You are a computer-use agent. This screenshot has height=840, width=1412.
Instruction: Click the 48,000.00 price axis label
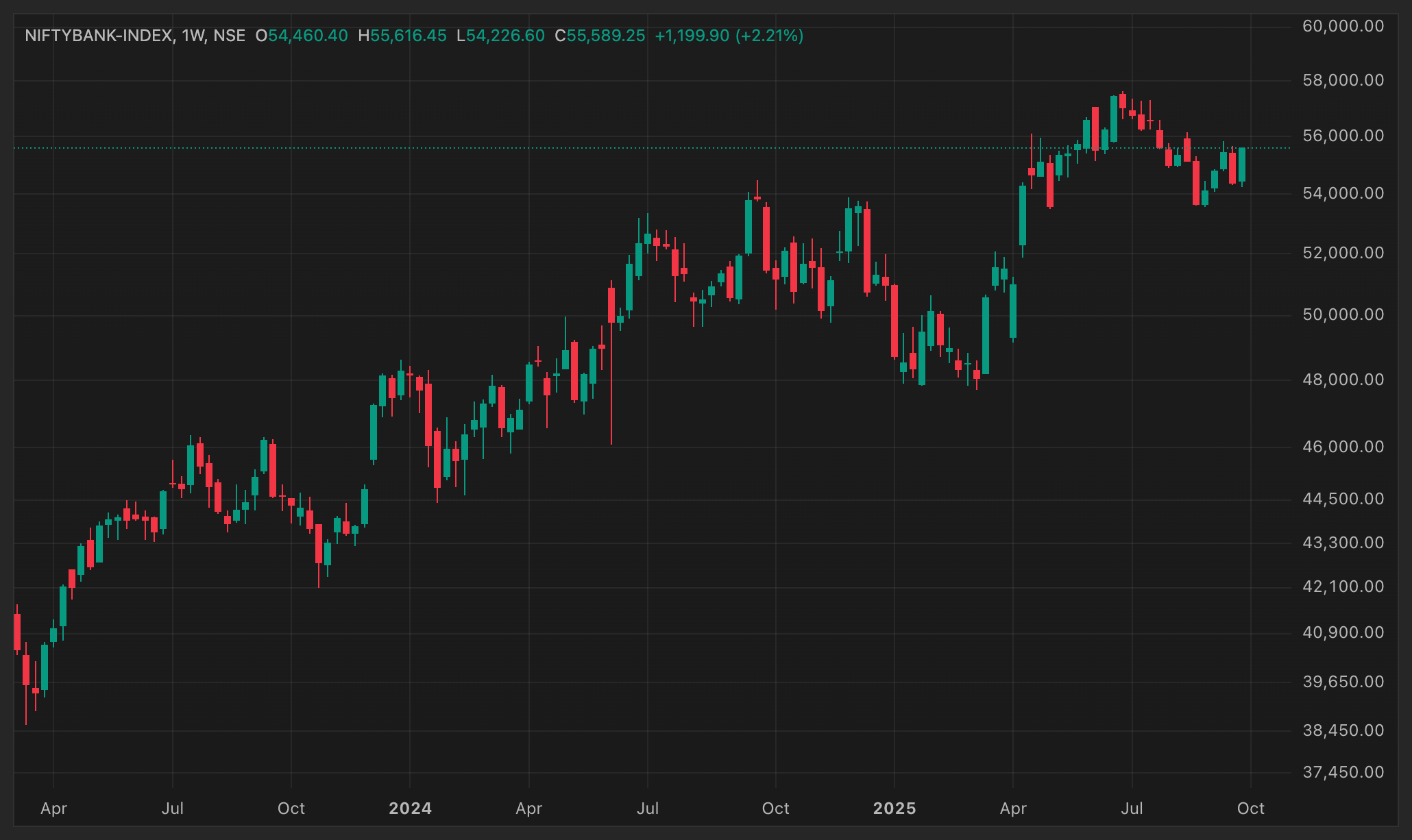(1343, 380)
